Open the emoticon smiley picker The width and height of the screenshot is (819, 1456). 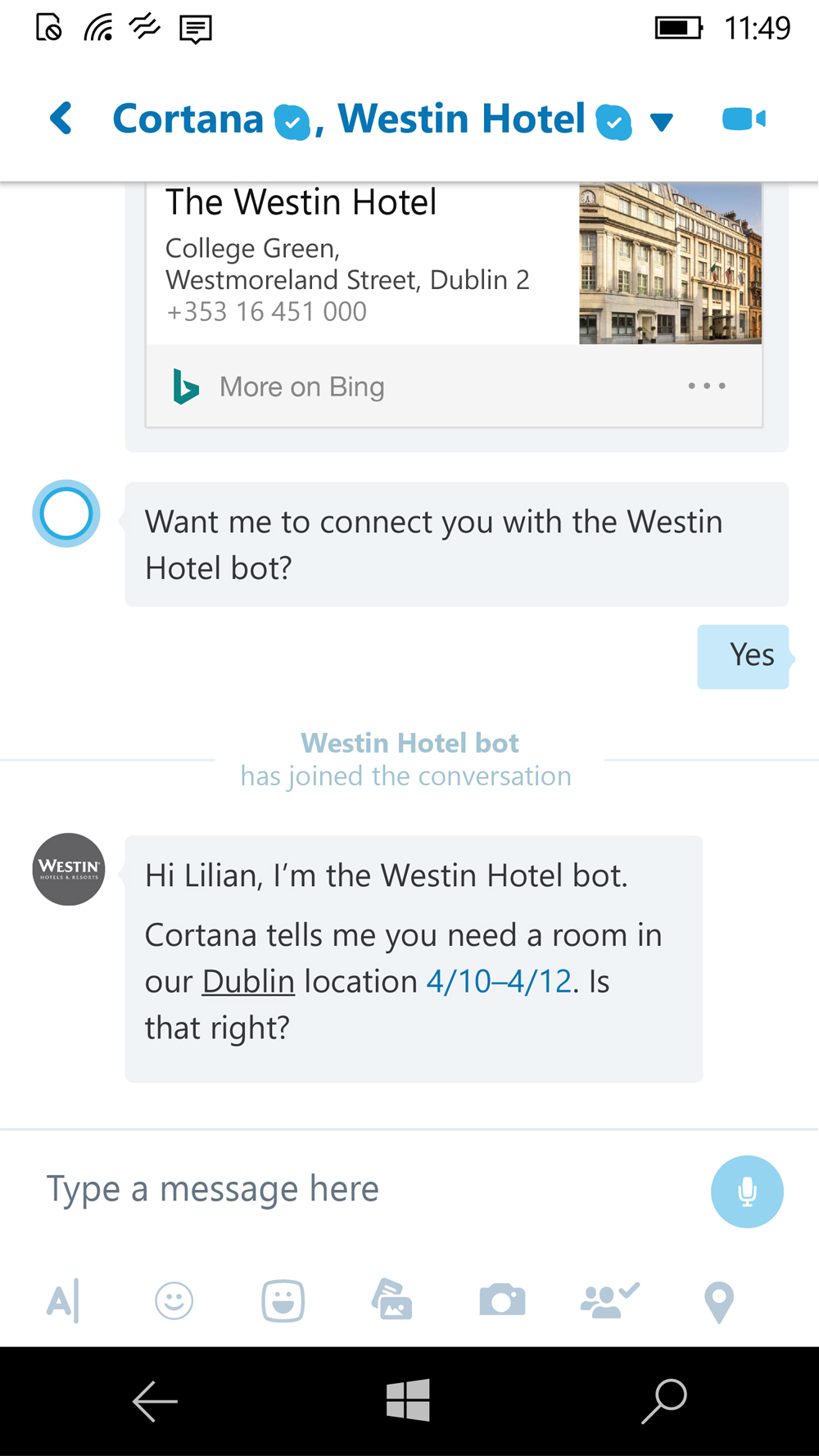pos(174,1300)
